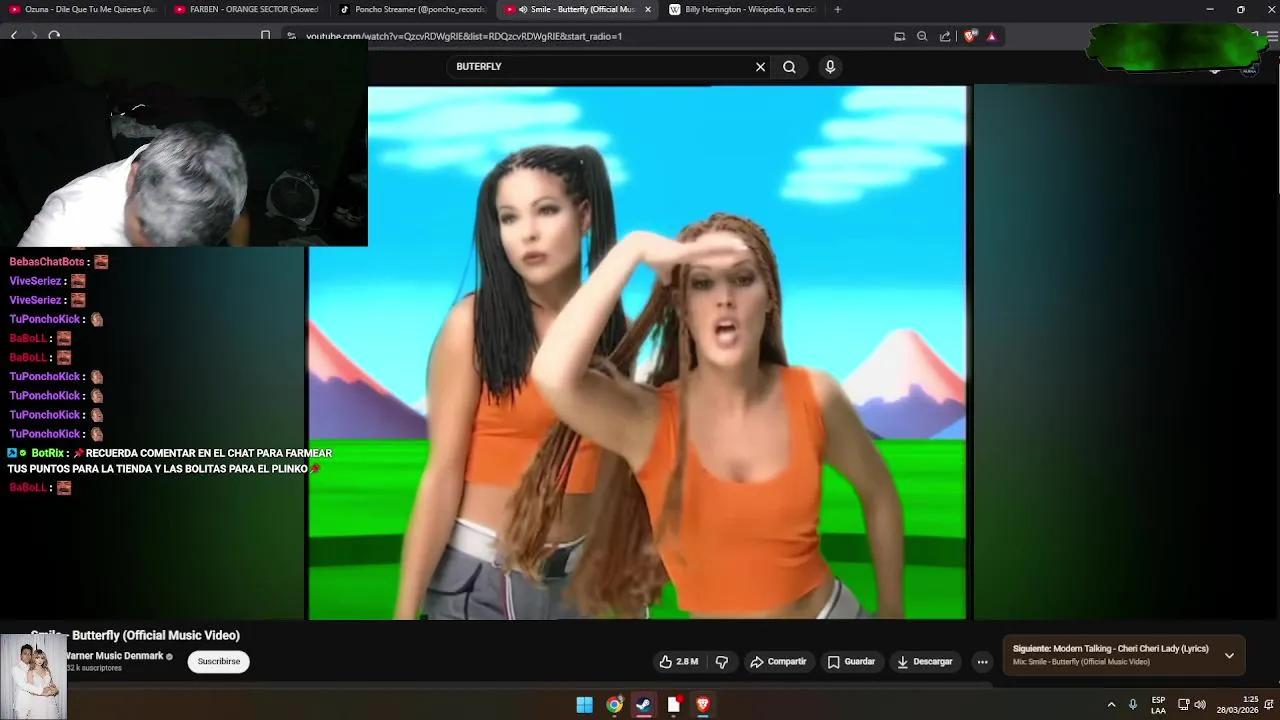Expand the Siguiente queue panel chevron
This screenshot has height=720, width=1280.
pyautogui.click(x=1229, y=656)
